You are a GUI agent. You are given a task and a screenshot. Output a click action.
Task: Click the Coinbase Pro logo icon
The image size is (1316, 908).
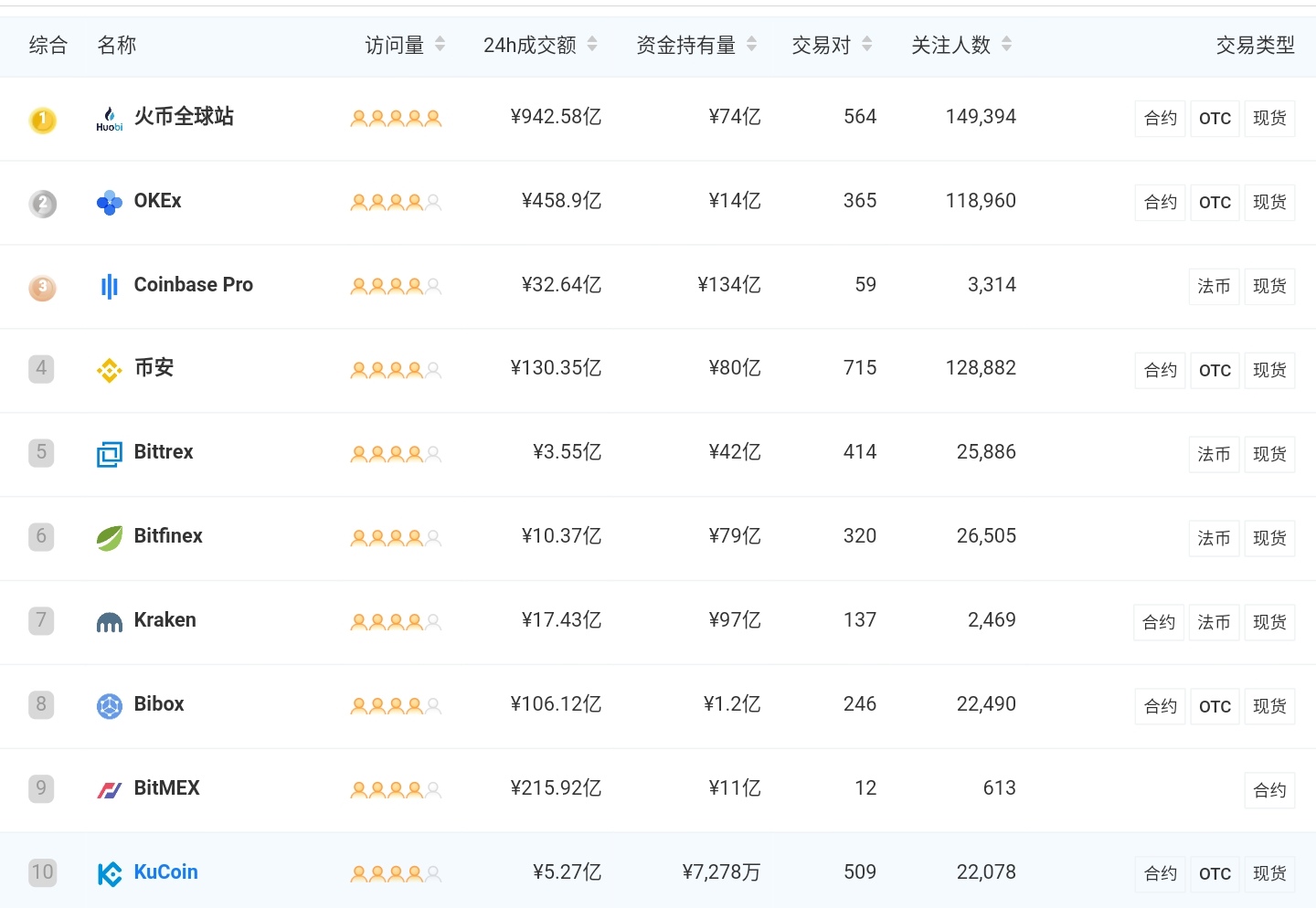(x=110, y=287)
